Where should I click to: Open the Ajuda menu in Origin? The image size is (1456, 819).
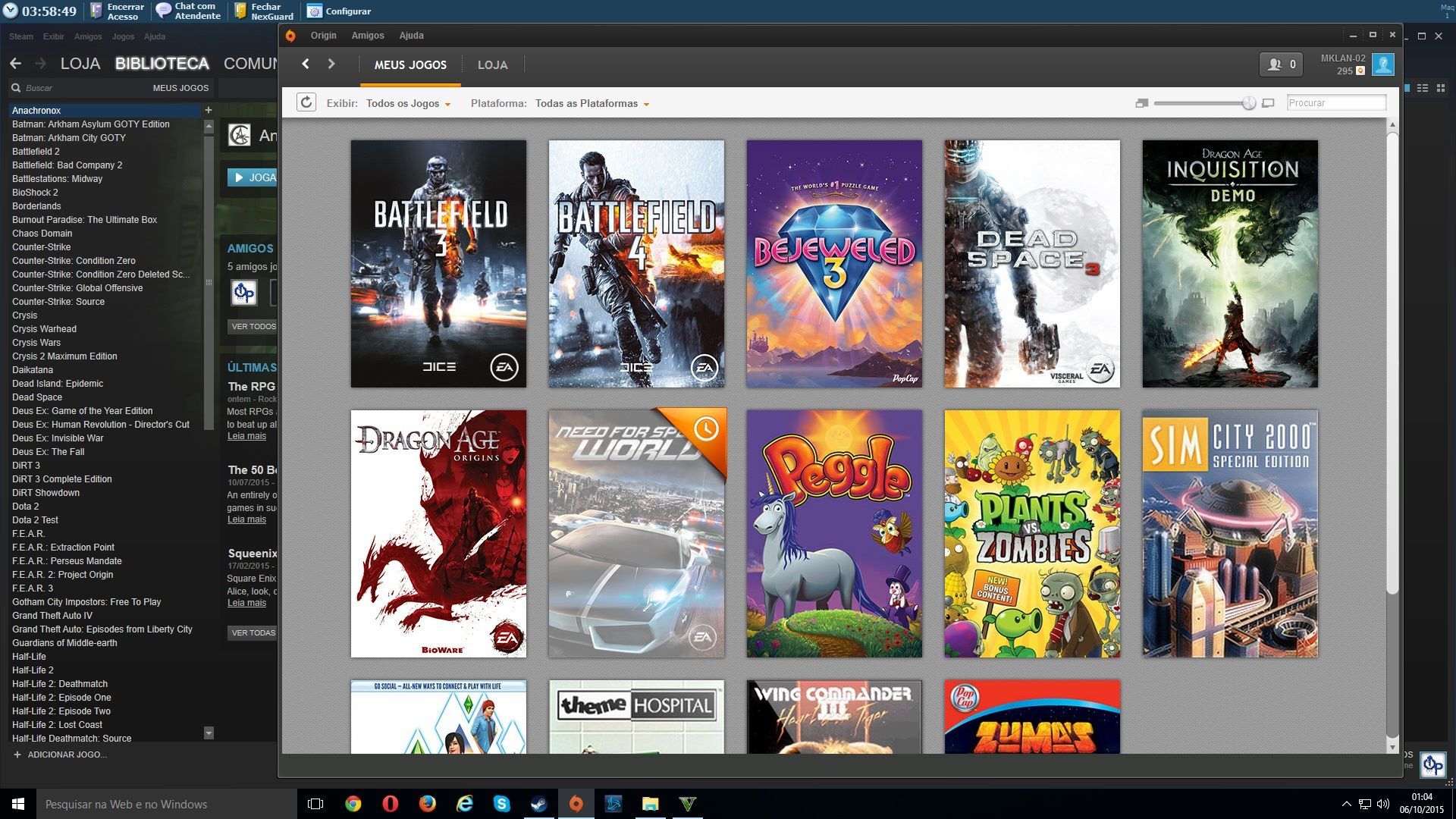tap(411, 36)
